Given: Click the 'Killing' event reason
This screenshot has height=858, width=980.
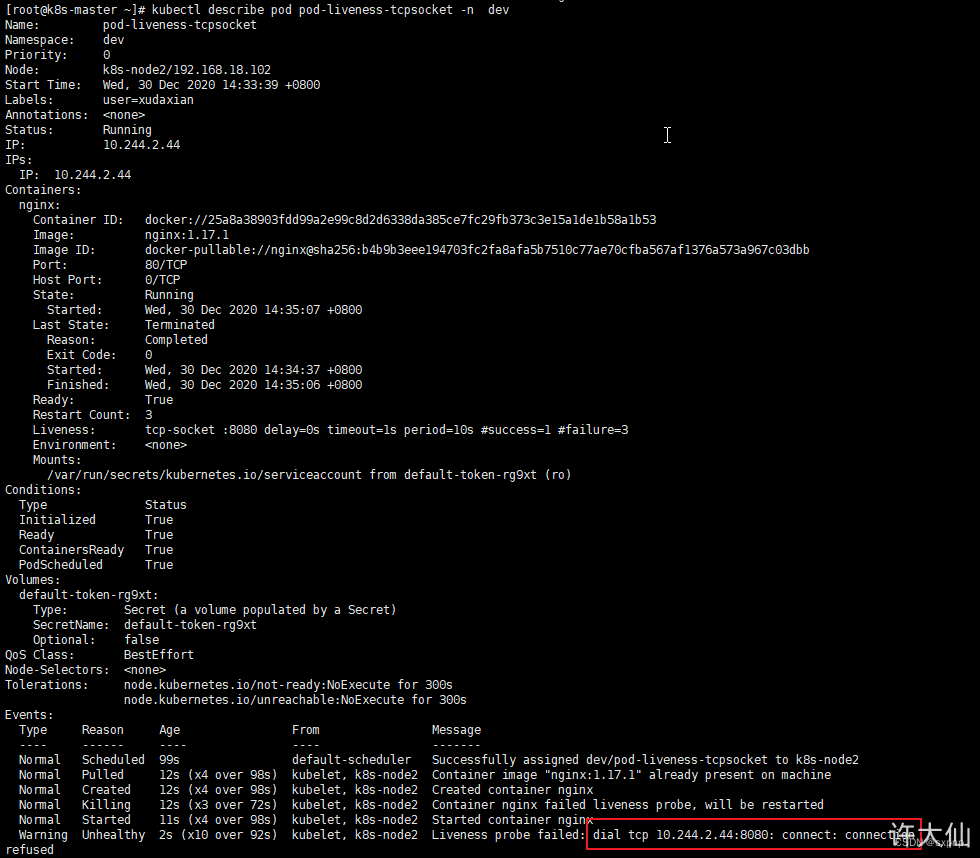Looking at the screenshot, I should coord(106,805).
